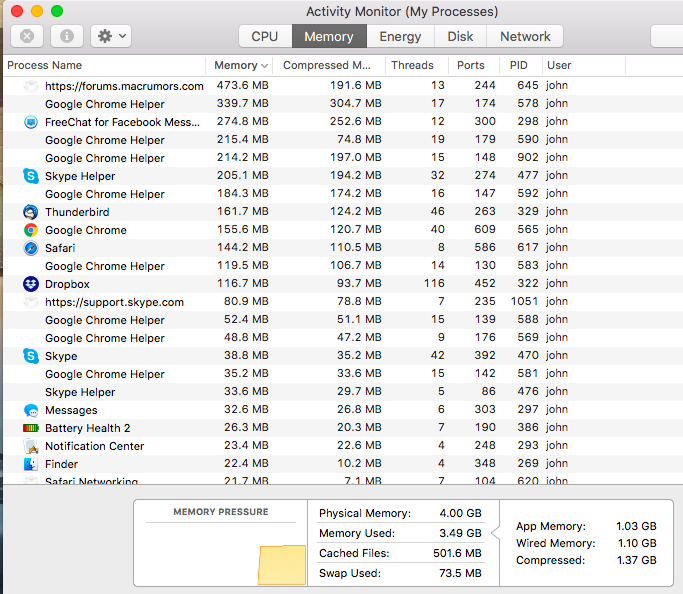This screenshot has height=594, width=683.
Task: Select Skype Helper with PID 476
Action: pyautogui.click(x=343, y=392)
